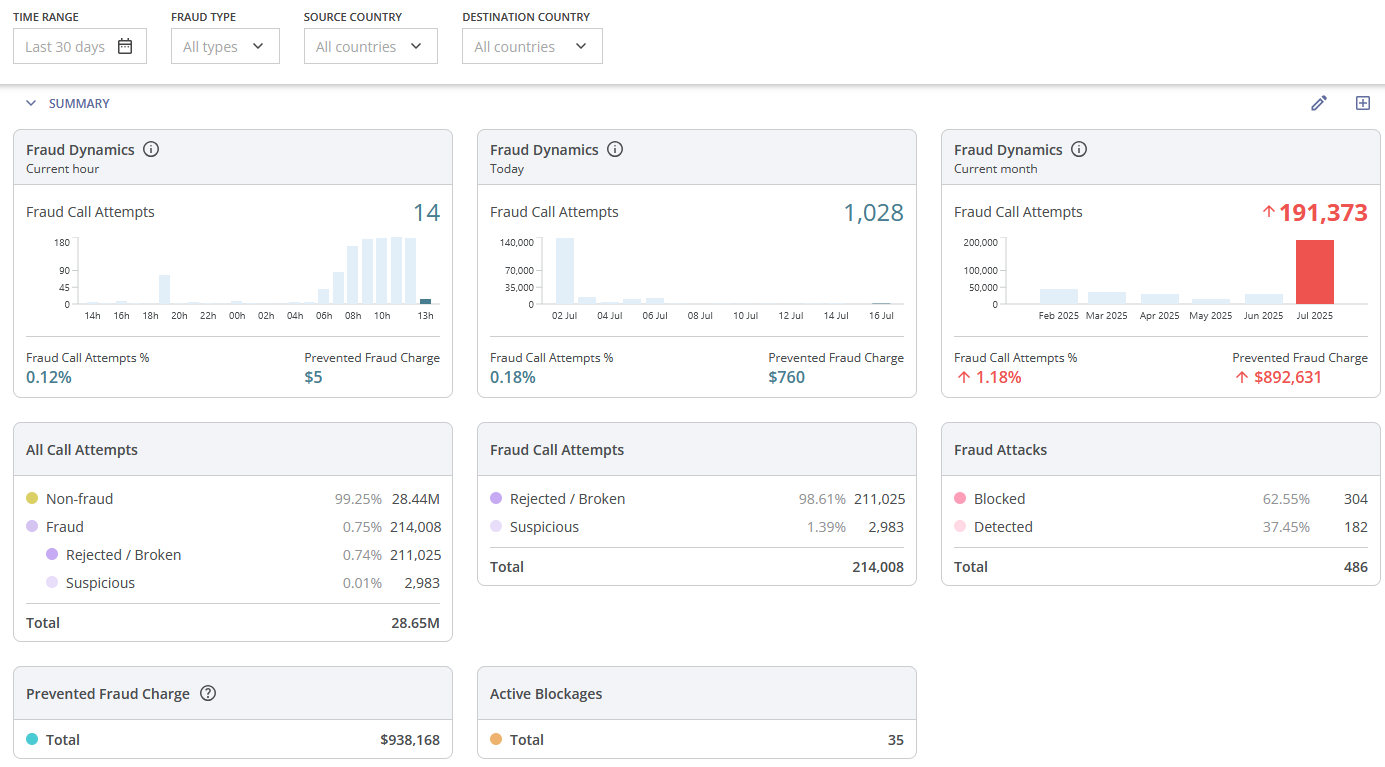Click the edit pencil icon in Summary

(x=1319, y=103)
